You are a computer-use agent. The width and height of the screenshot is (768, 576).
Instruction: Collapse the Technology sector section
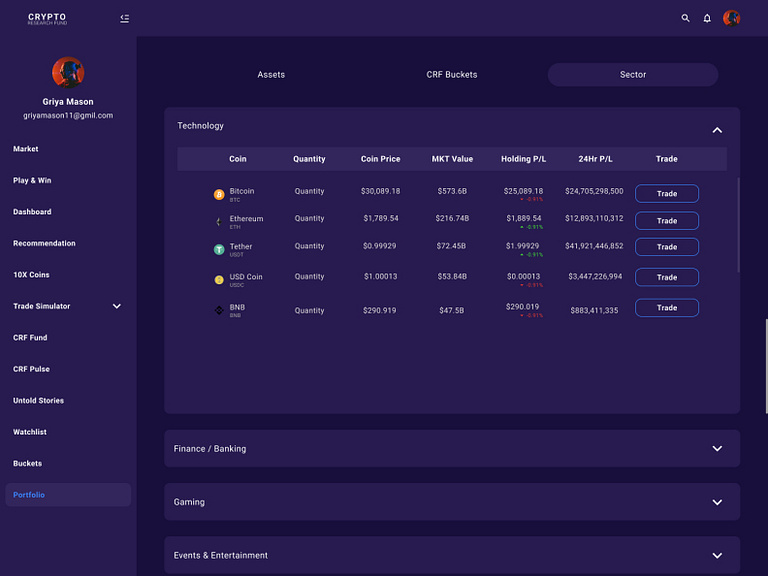tap(717, 130)
